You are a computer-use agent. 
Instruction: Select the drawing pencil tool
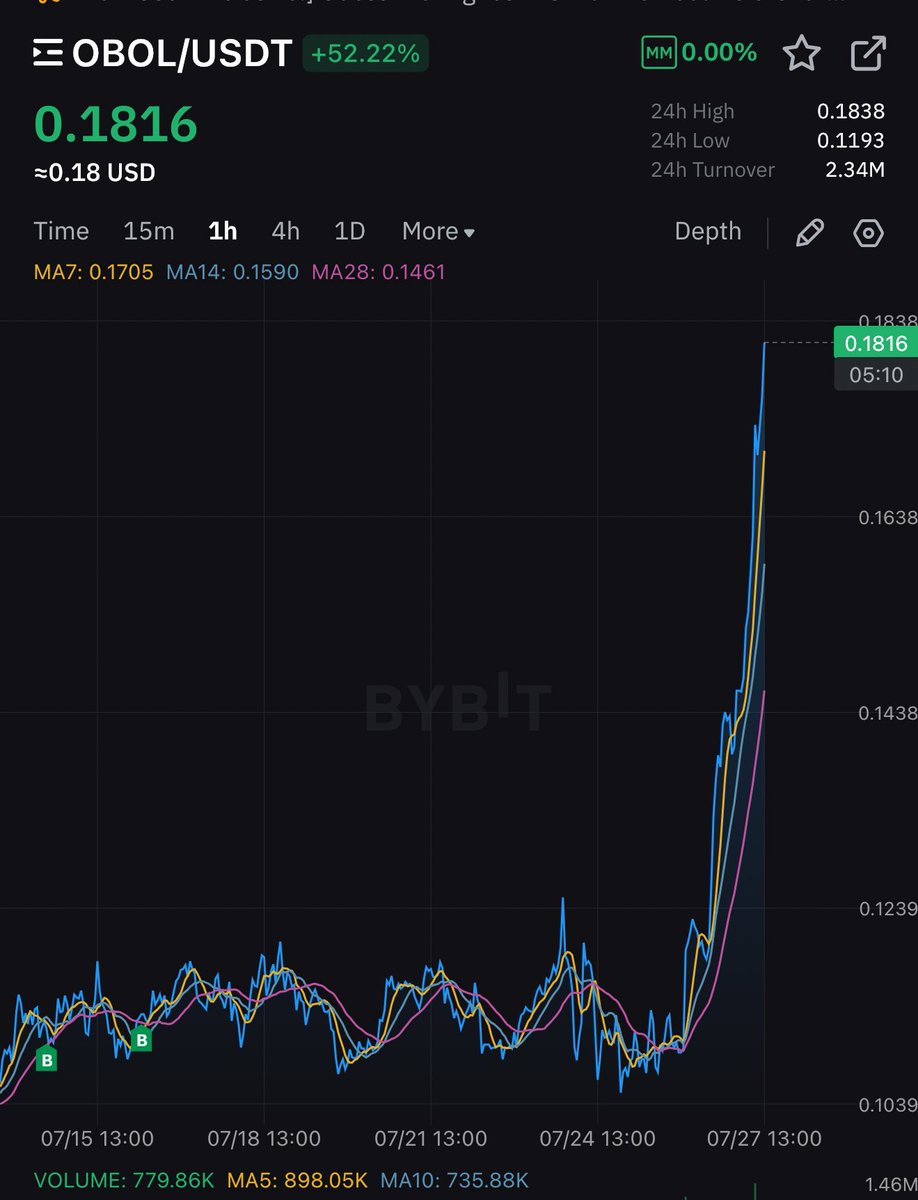809,232
